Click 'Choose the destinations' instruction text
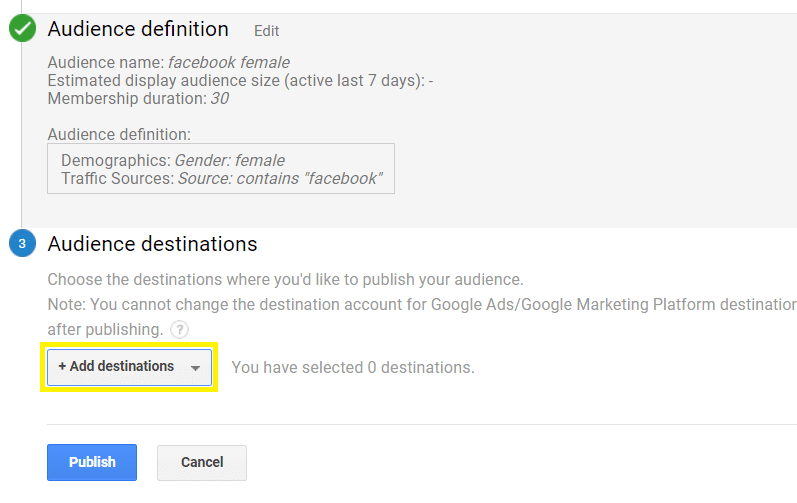Image resolution: width=797 pixels, height=503 pixels. click(x=285, y=279)
